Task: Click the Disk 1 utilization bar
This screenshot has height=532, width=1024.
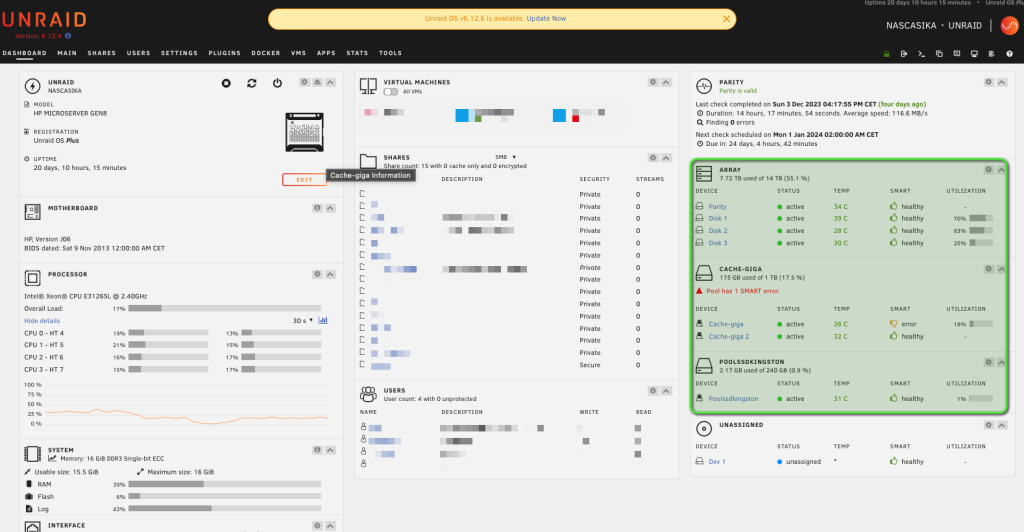Action: click(x=980, y=218)
